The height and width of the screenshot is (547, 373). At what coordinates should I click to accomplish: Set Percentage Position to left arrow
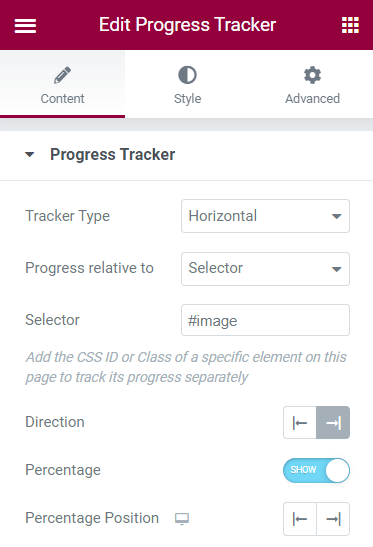point(300,519)
